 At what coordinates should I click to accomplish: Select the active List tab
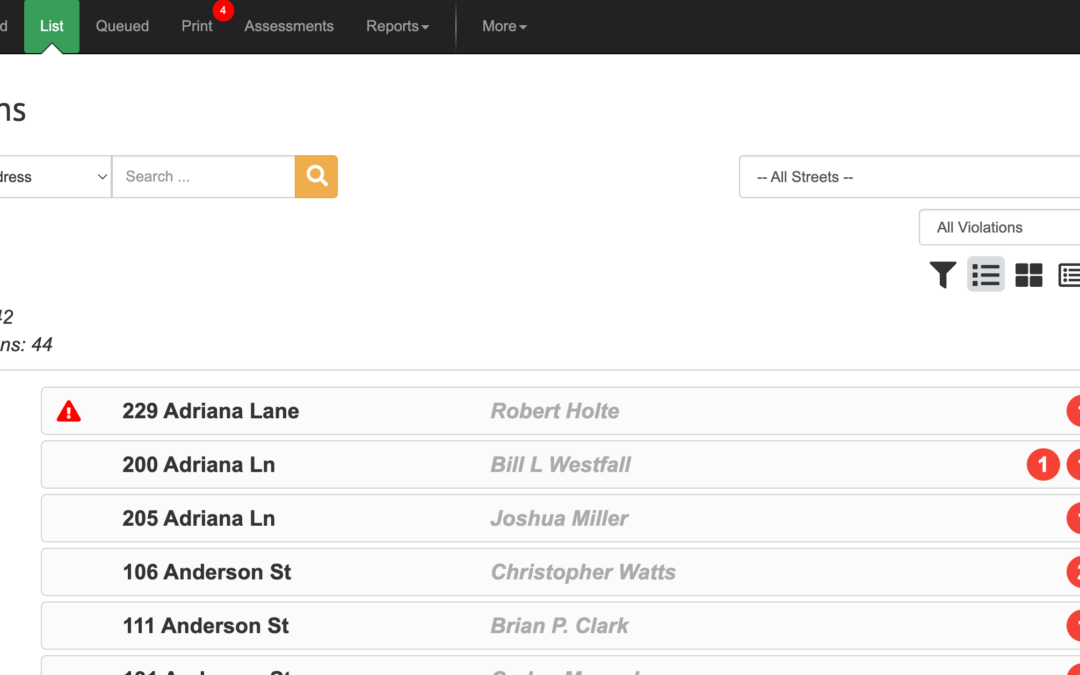(52, 26)
